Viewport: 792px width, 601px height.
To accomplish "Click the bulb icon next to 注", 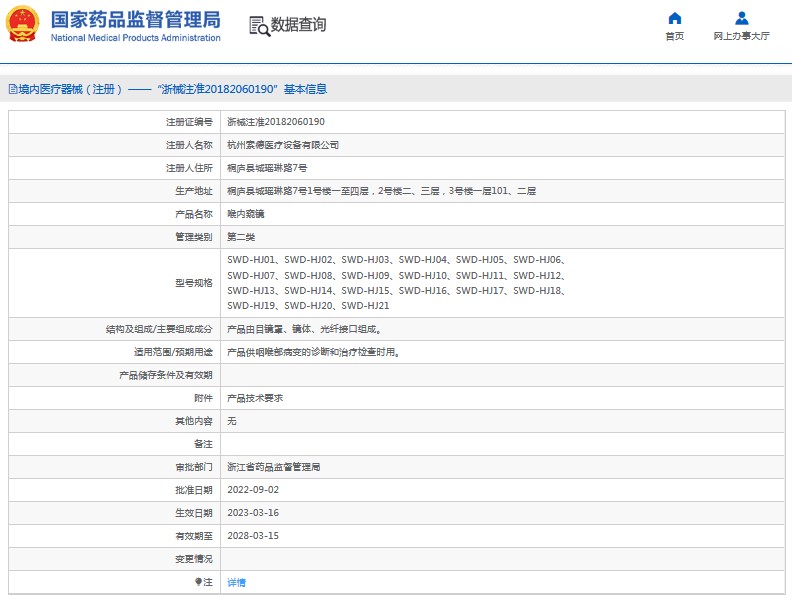I will pos(199,581).
